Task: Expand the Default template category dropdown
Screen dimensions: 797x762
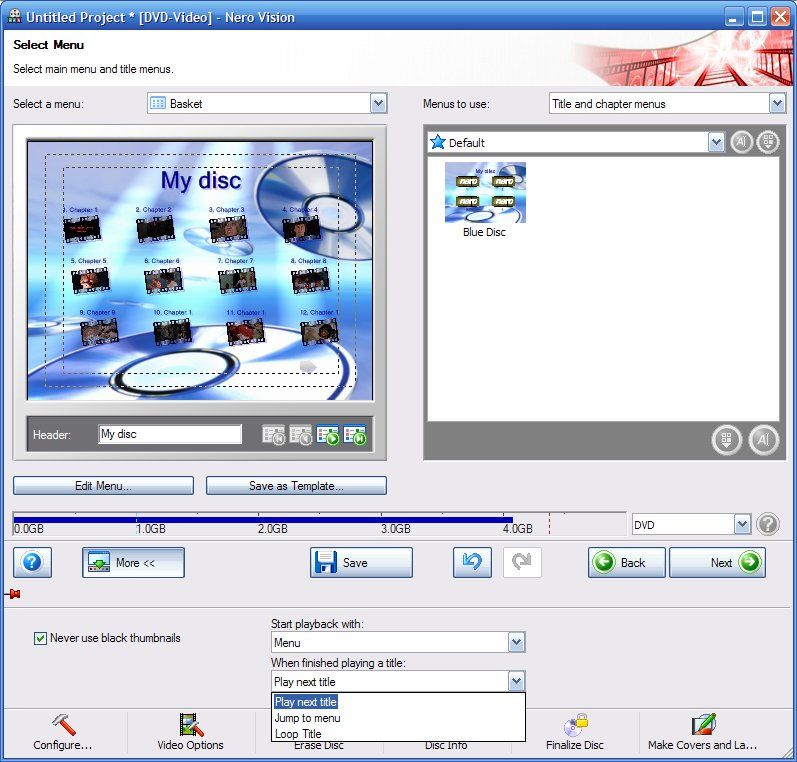Action: pyautogui.click(x=716, y=142)
